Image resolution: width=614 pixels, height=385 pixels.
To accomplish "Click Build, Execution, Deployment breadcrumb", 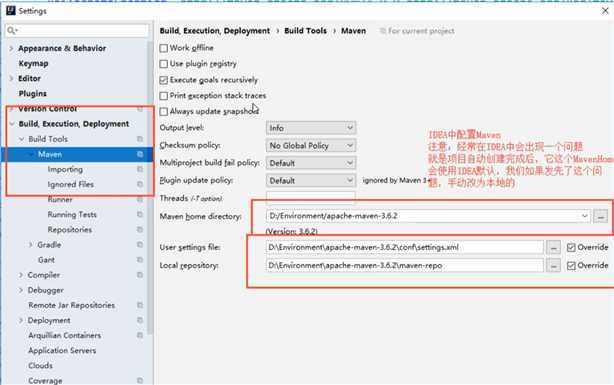I will (215, 31).
